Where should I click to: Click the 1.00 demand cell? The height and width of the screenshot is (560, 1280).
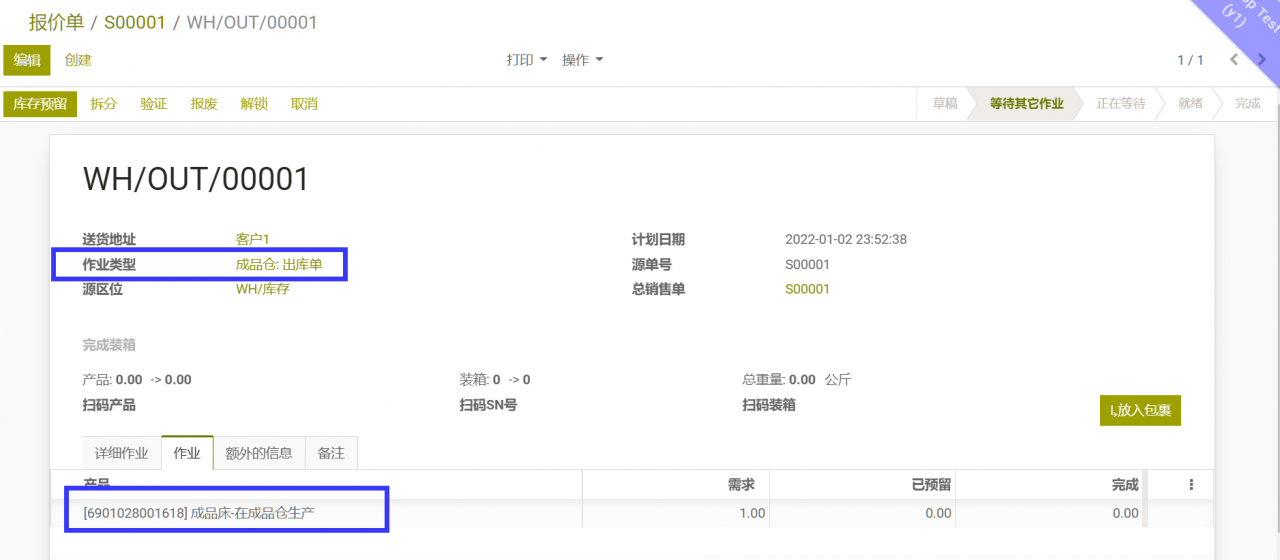coord(676,513)
